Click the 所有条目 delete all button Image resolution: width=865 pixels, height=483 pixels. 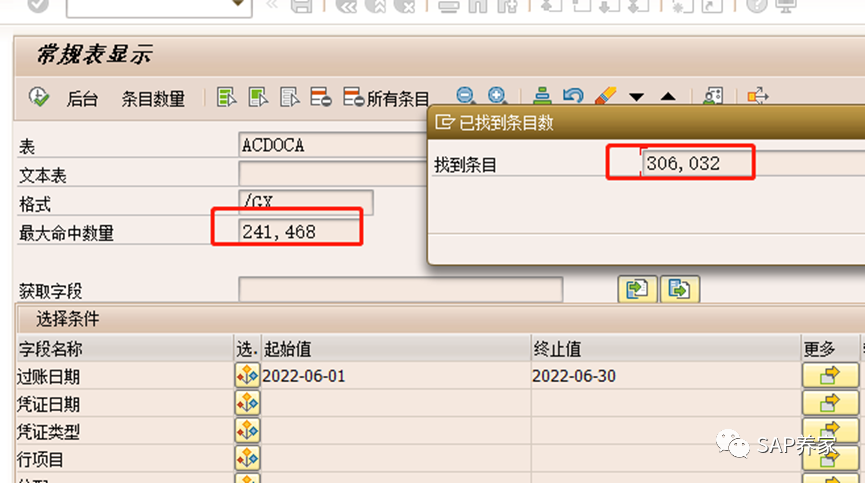coord(386,98)
